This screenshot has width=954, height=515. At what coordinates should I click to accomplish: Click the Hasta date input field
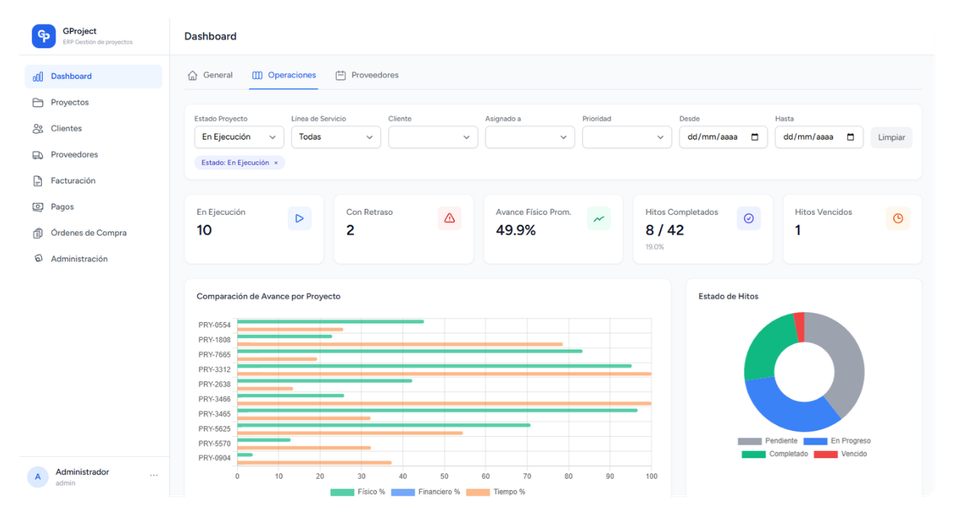(x=810, y=137)
